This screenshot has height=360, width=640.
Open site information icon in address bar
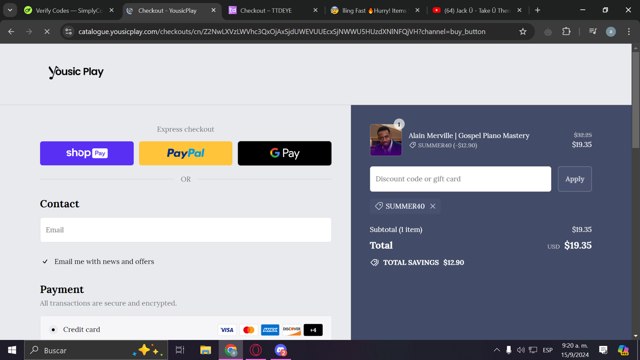point(68,31)
